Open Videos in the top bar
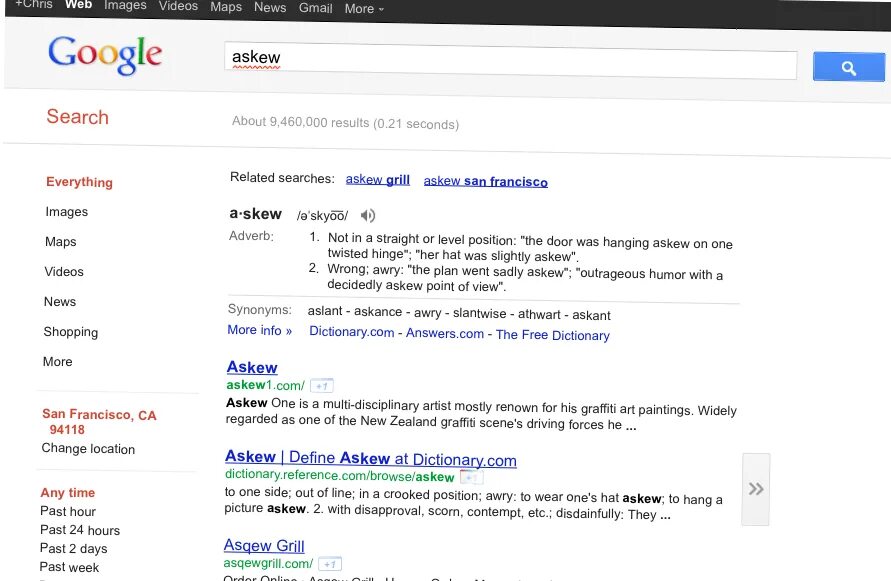This screenshot has height=581, width=891. click(178, 6)
